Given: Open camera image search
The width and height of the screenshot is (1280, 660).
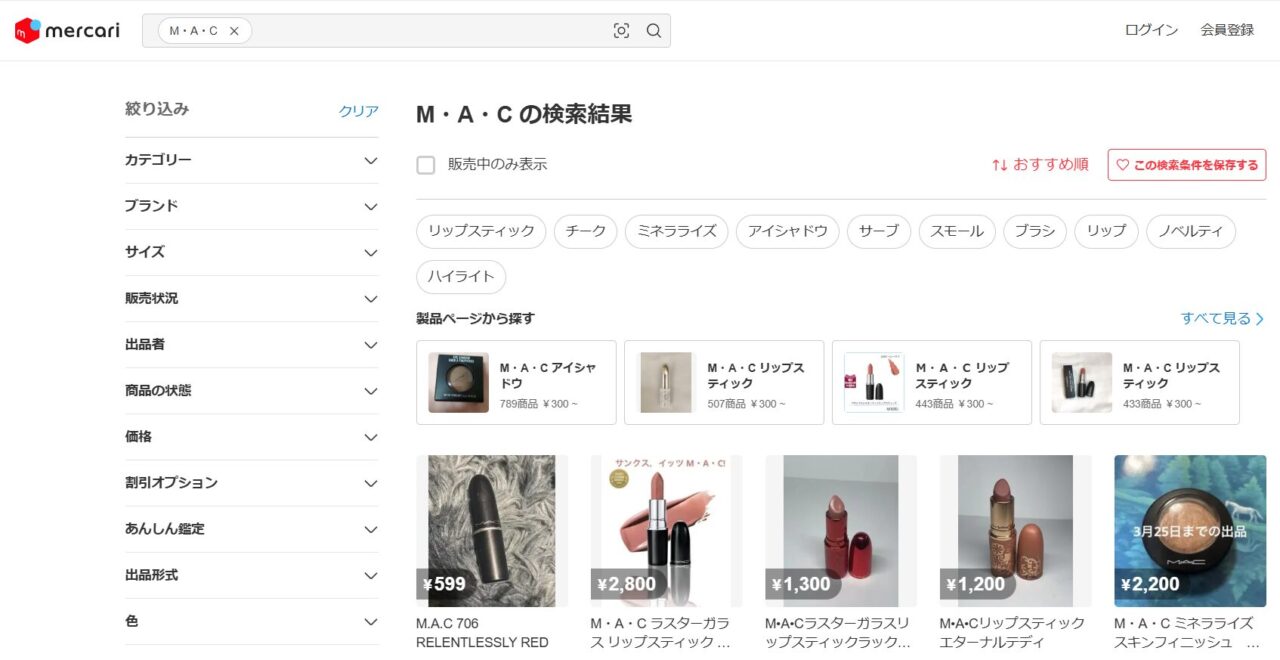Looking at the screenshot, I should (x=621, y=31).
